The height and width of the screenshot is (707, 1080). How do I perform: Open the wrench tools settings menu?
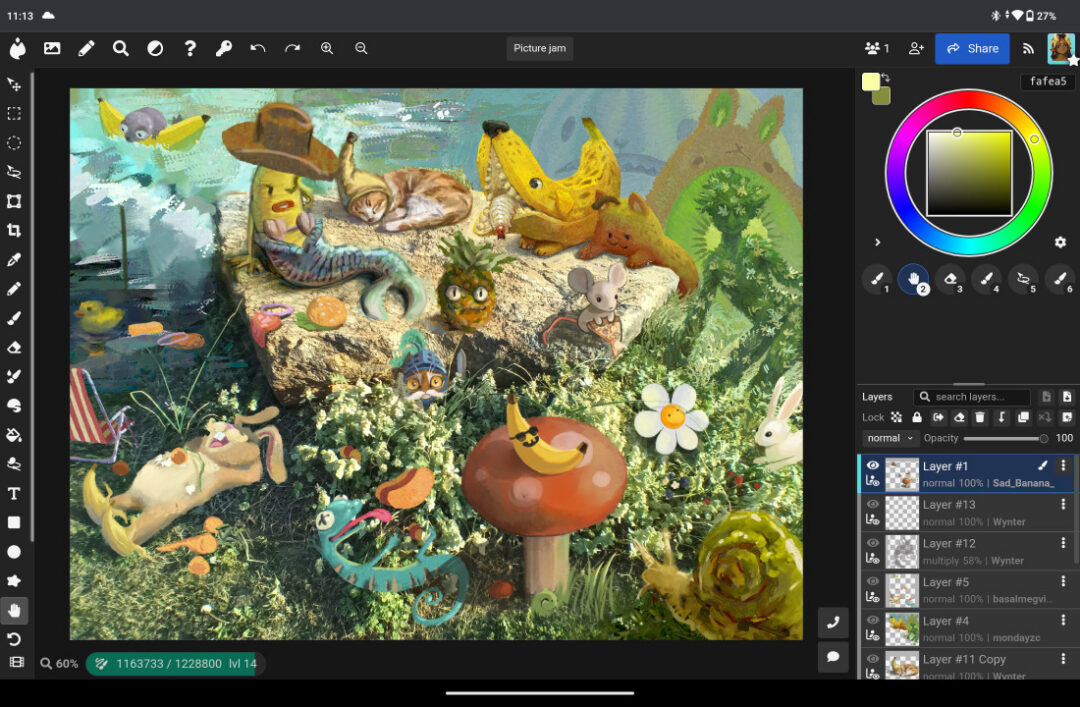tap(224, 48)
